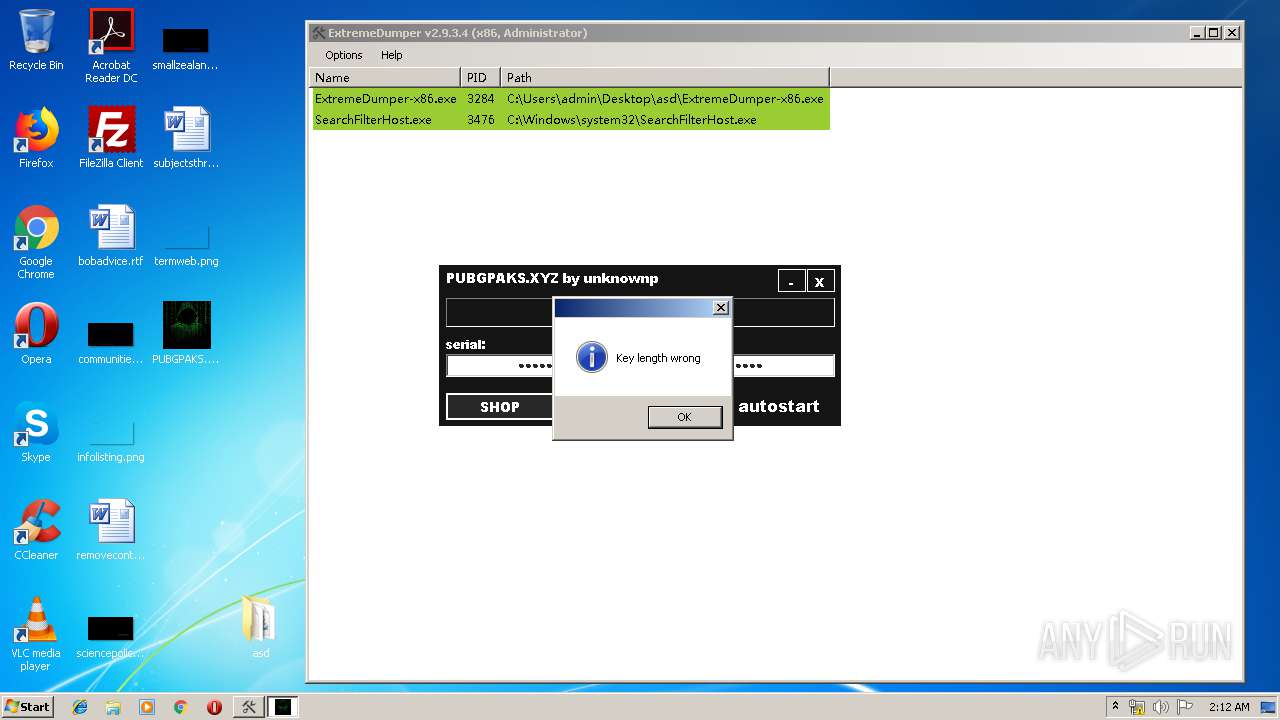Select the FileZilla Client shortcut
The width and height of the screenshot is (1280, 720).
pos(111,138)
